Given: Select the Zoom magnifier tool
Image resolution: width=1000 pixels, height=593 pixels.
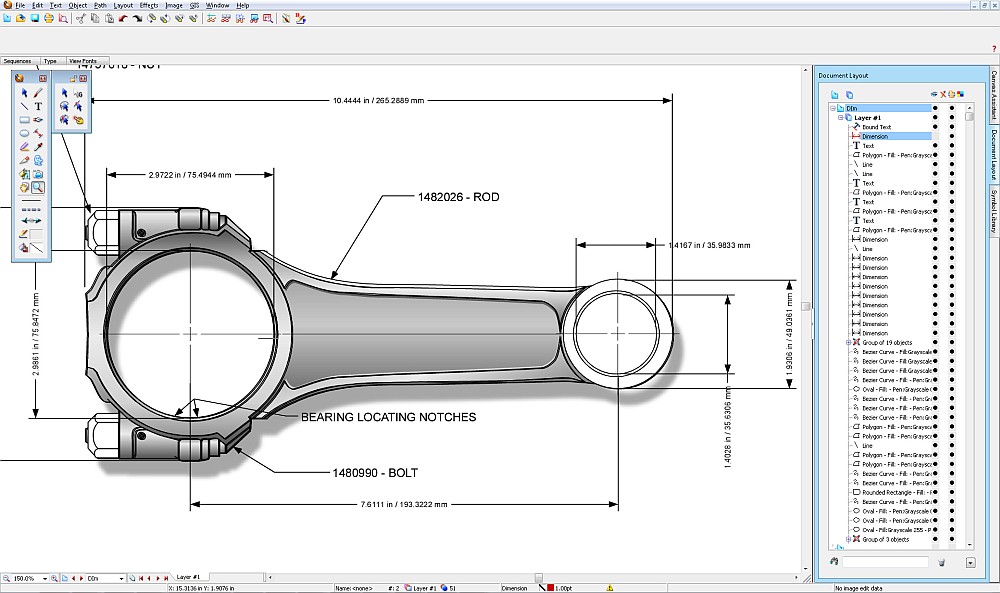Looking at the screenshot, I should pos(38,187).
